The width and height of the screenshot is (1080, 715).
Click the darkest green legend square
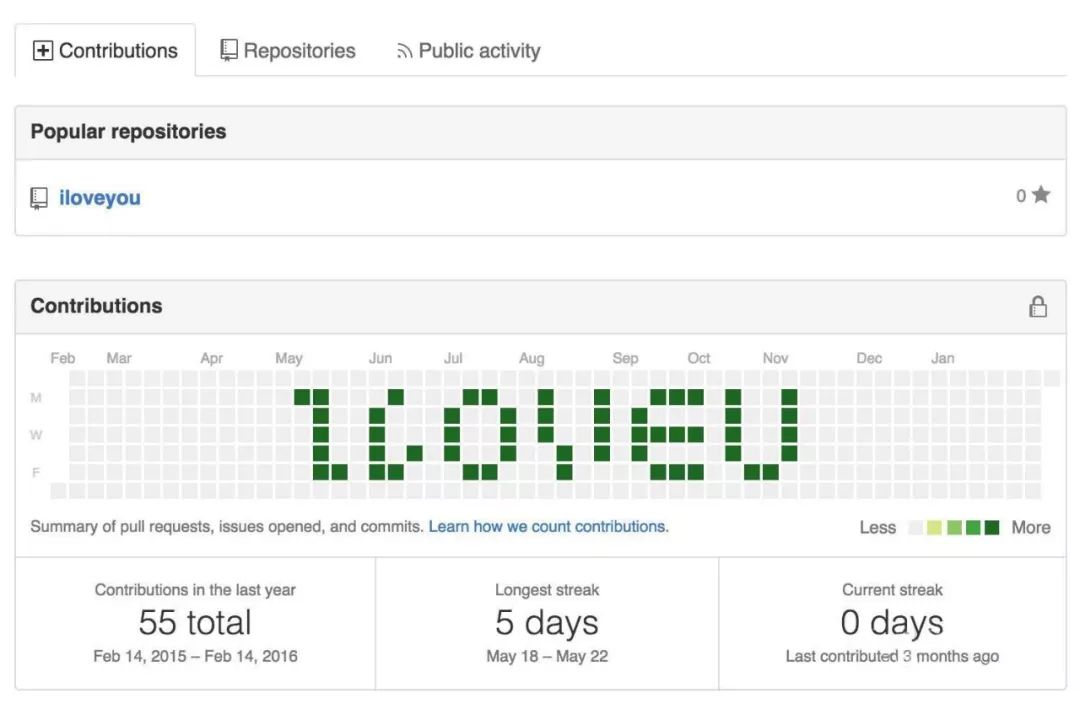pos(991,528)
